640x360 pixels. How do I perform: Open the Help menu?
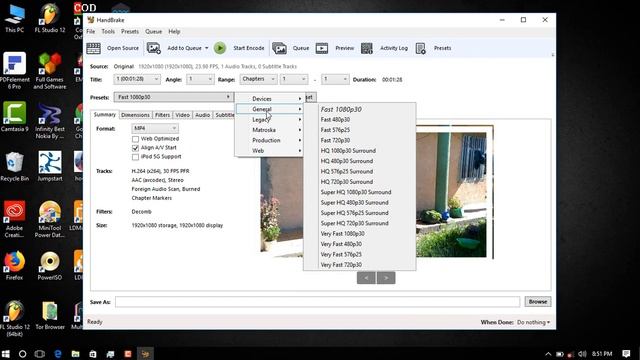[x=174, y=31]
